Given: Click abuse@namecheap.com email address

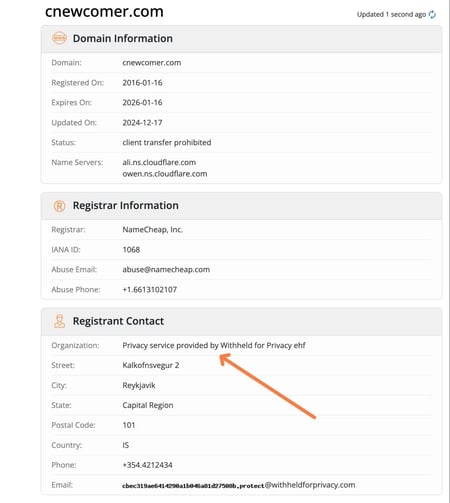Looking at the screenshot, I should tap(166, 269).
